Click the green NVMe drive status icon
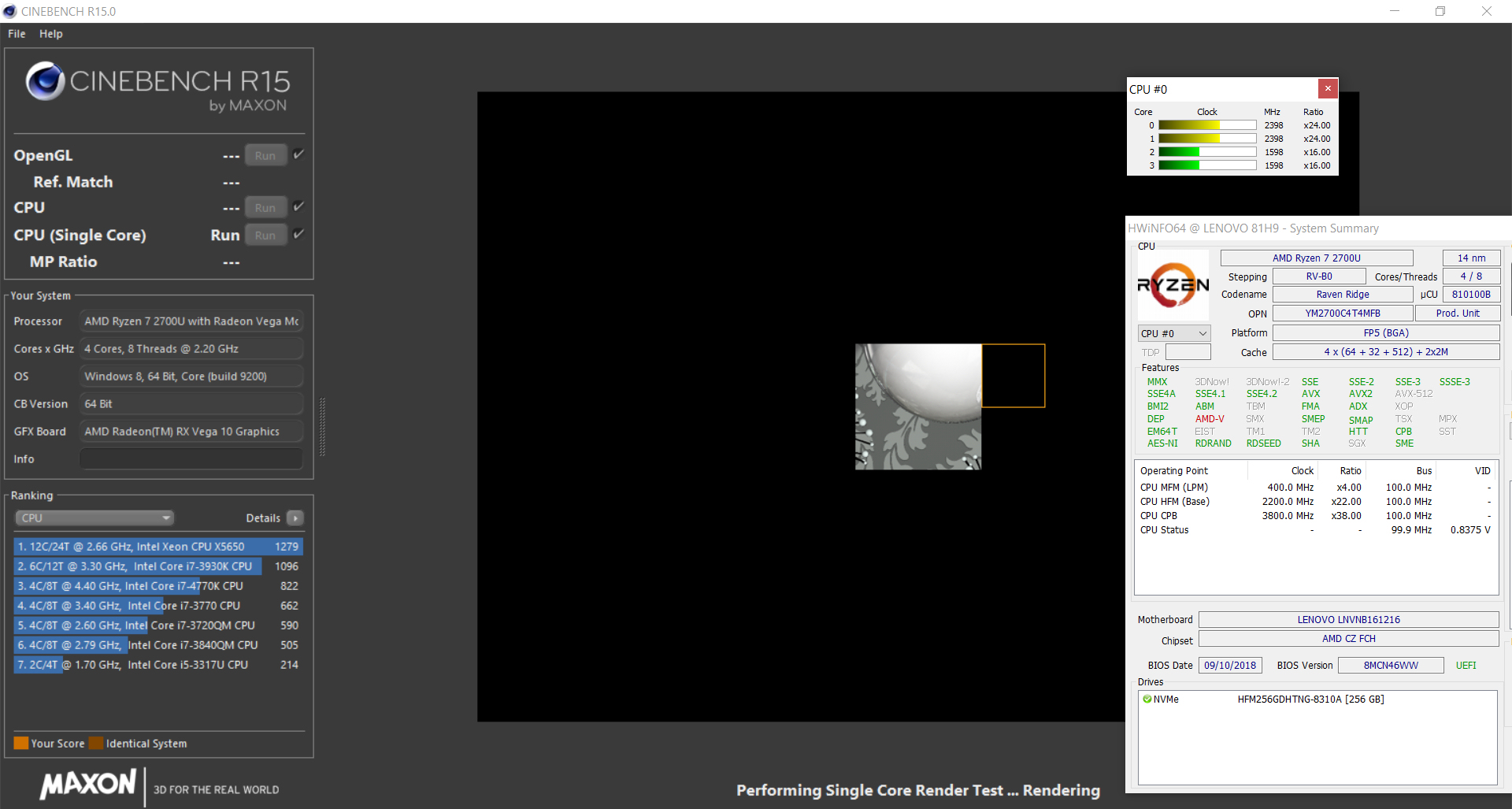1512x809 pixels. (x=1147, y=699)
